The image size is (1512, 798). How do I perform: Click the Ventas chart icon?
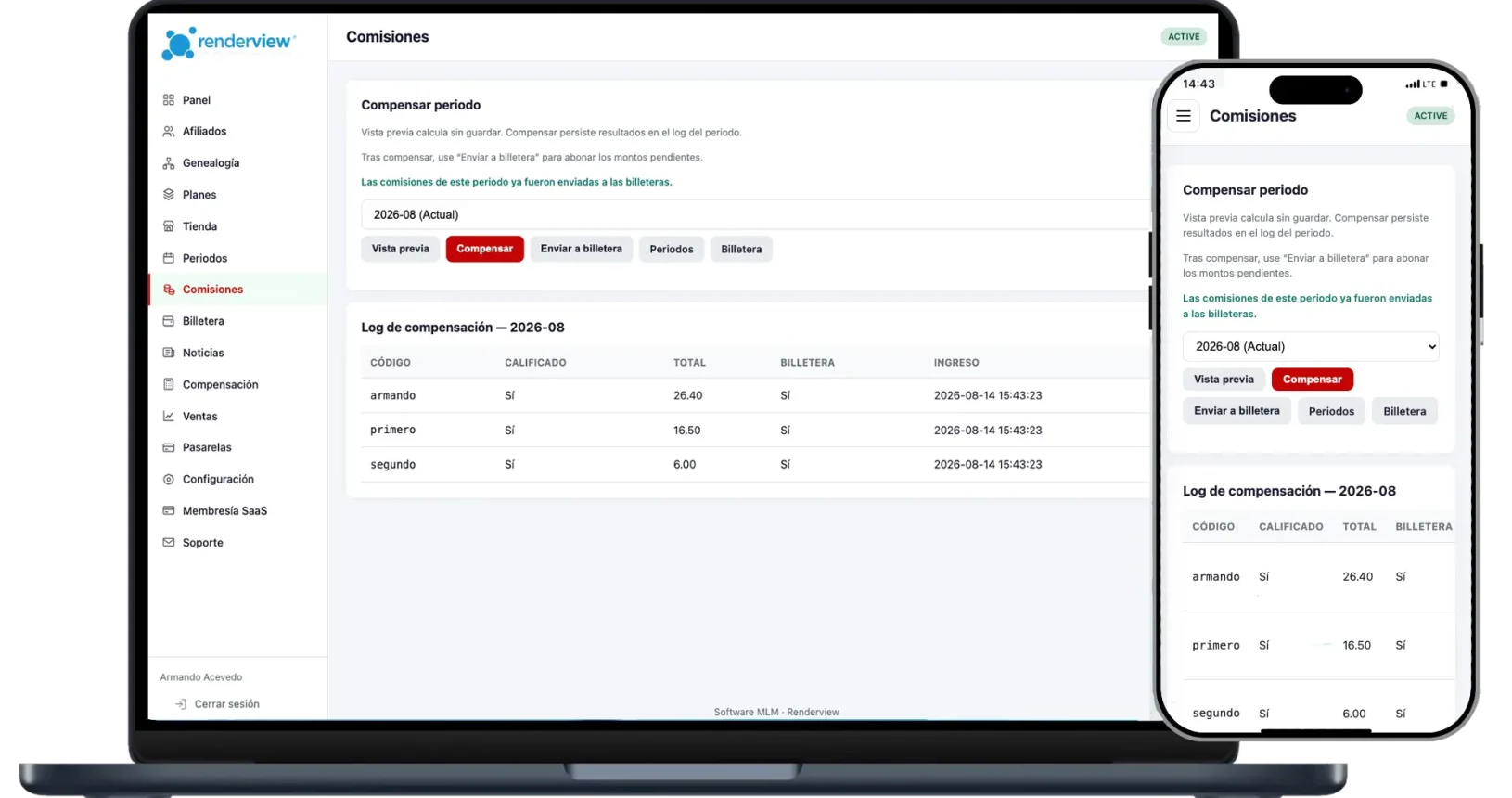click(x=169, y=417)
